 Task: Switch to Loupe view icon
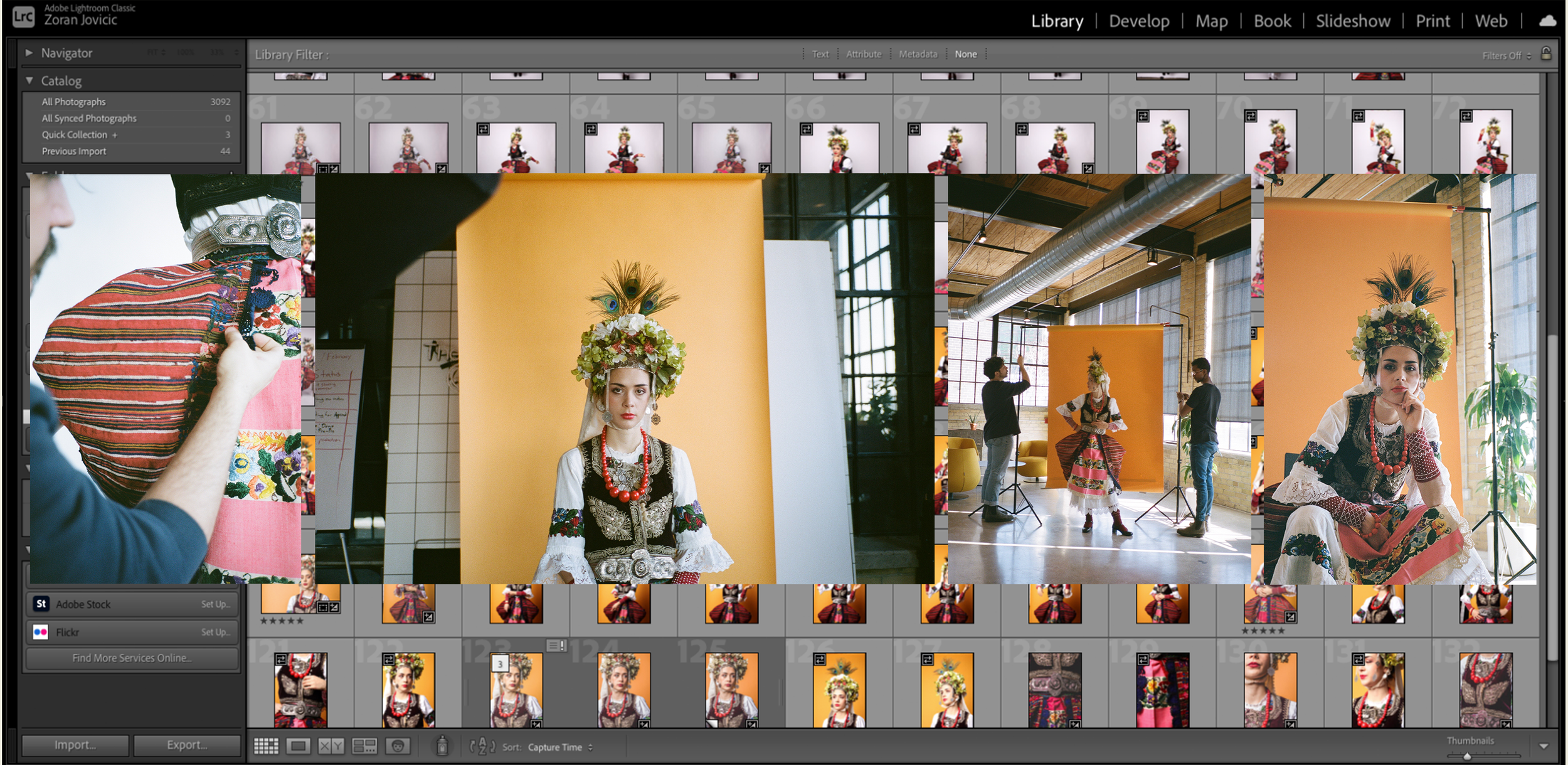click(298, 746)
